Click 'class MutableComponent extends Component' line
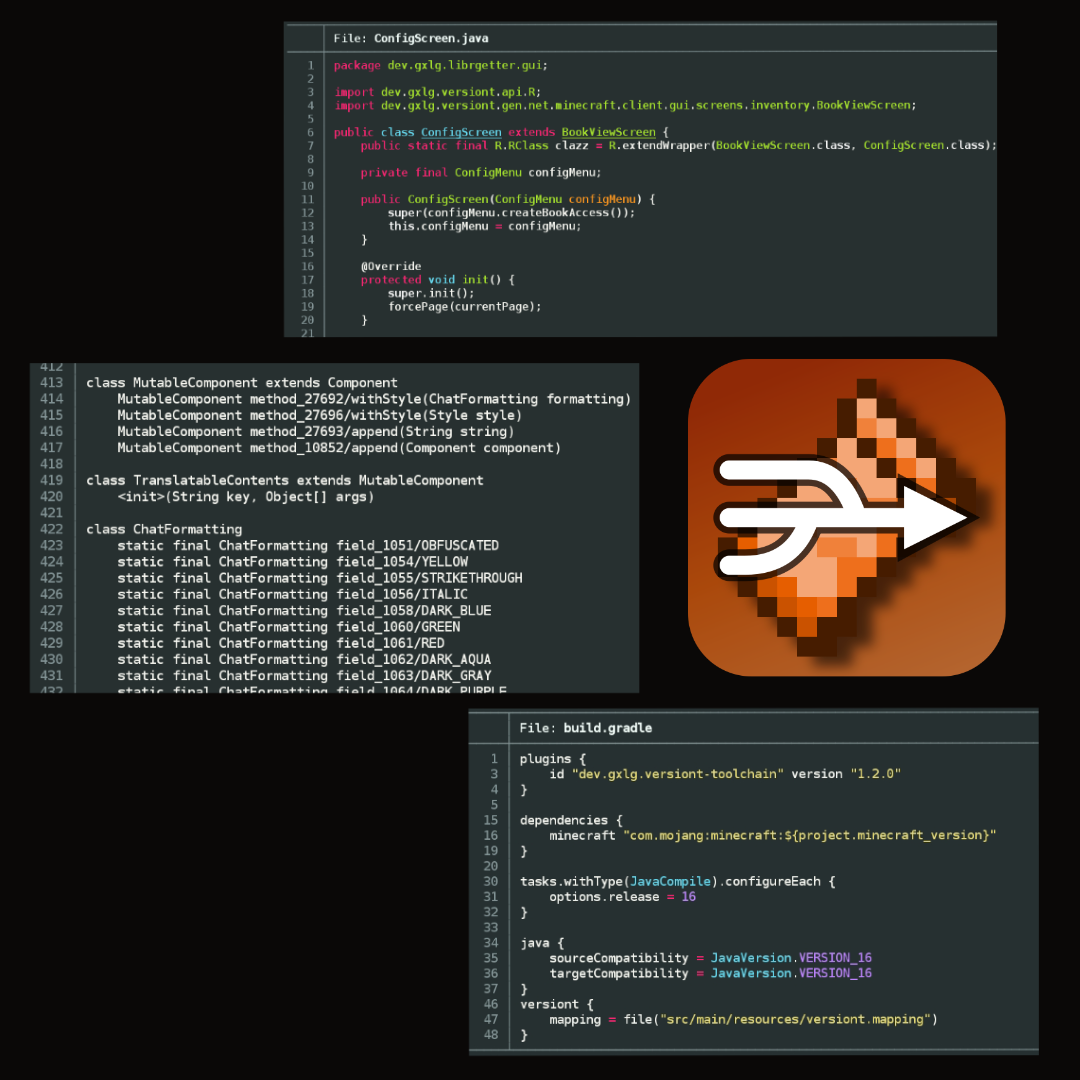Viewport: 1080px width, 1080px height. click(242, 383)
